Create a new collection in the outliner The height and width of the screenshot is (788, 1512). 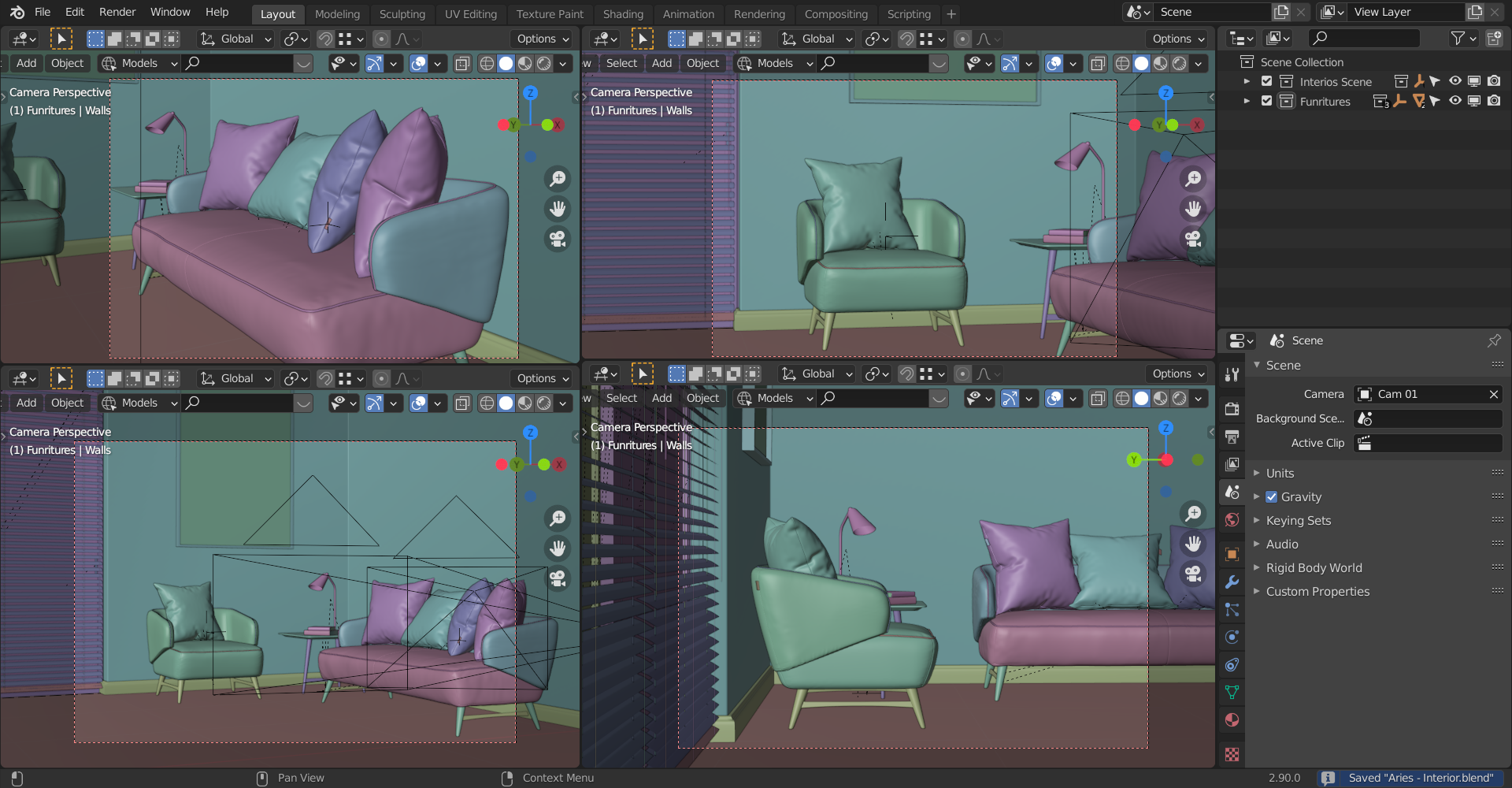coord(1494,38)
